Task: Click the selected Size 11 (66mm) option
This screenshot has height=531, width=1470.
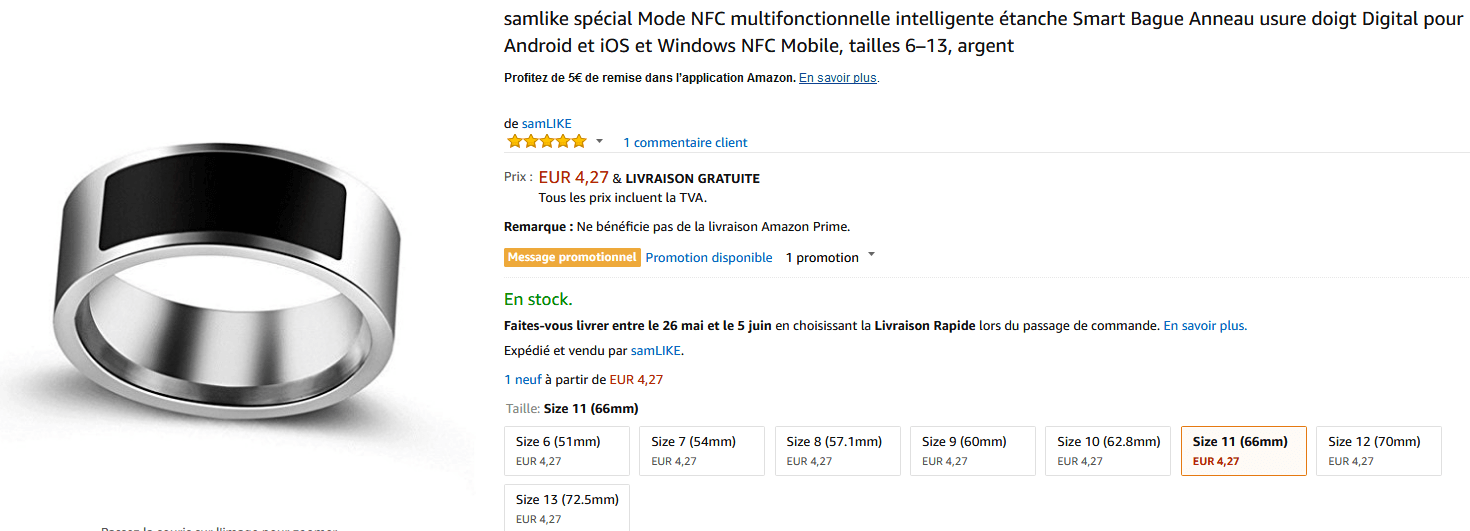Action: pyautogui.click(x=1243, y=451)
